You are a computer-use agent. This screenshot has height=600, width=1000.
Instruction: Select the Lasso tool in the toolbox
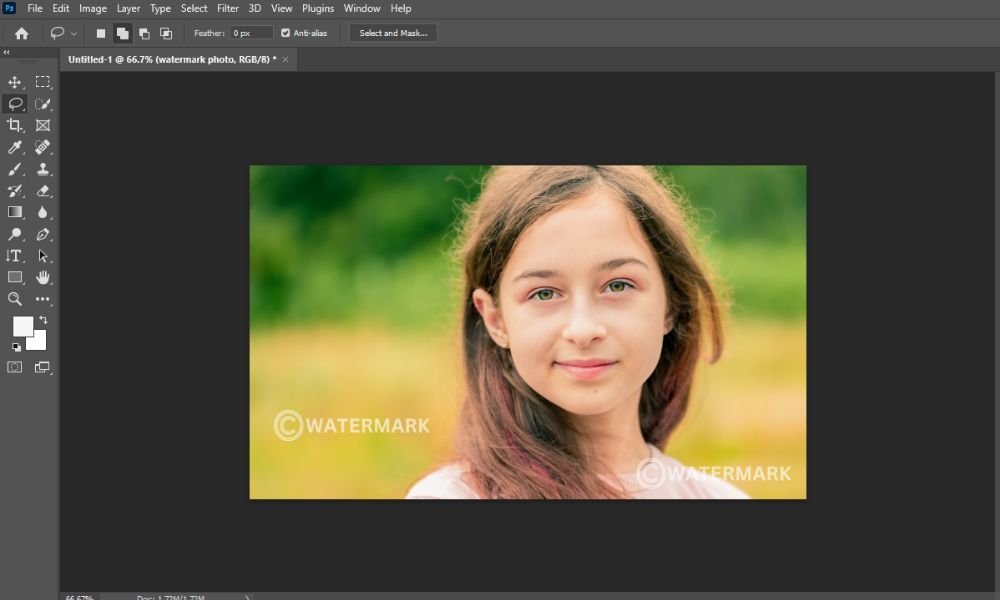point(15,104)
